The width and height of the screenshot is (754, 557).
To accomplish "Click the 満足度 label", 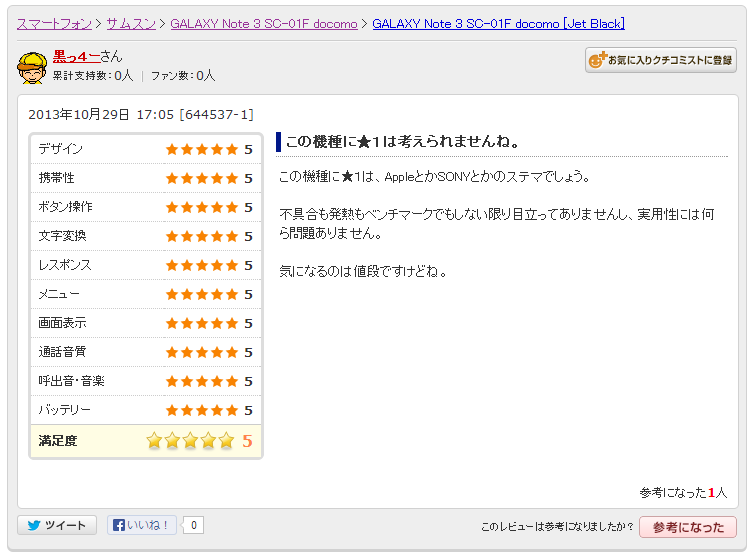I will coord(58,441).
